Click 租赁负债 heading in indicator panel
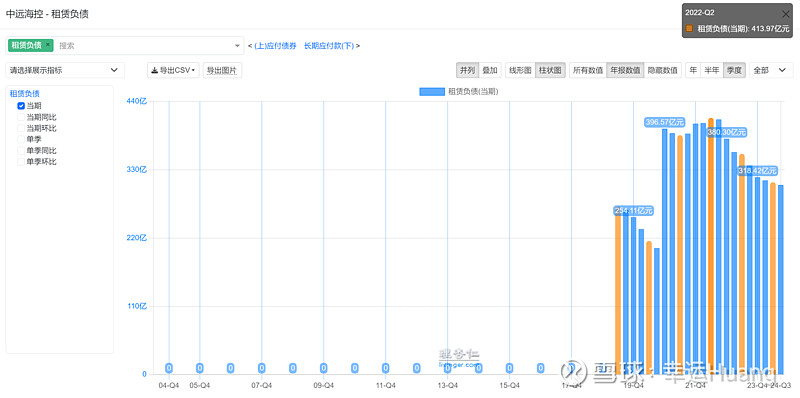This screenshot has height=398, width=800. (x=24, y=93)
